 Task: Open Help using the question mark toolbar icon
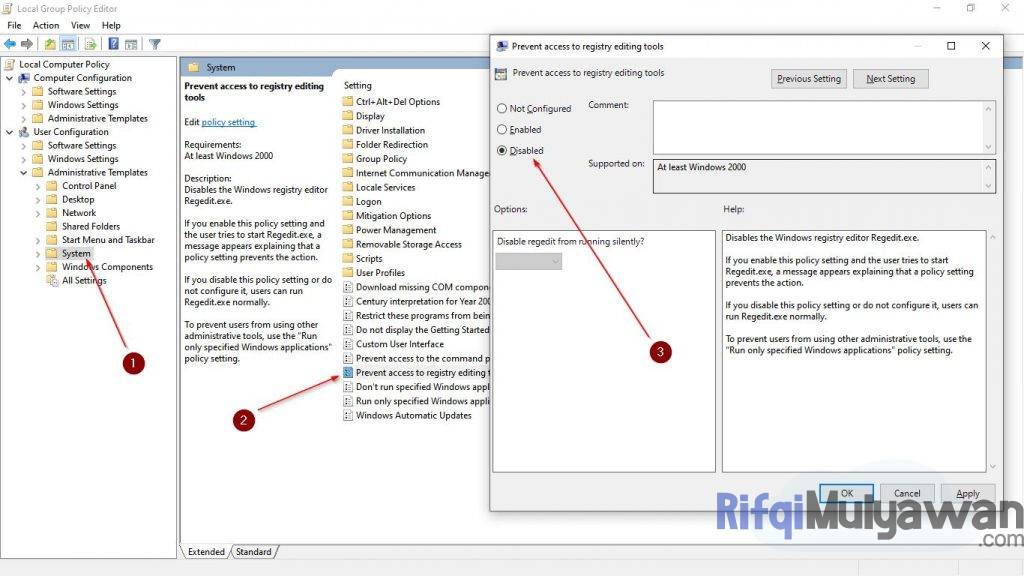pyautogui.click(x=114, y=43)
